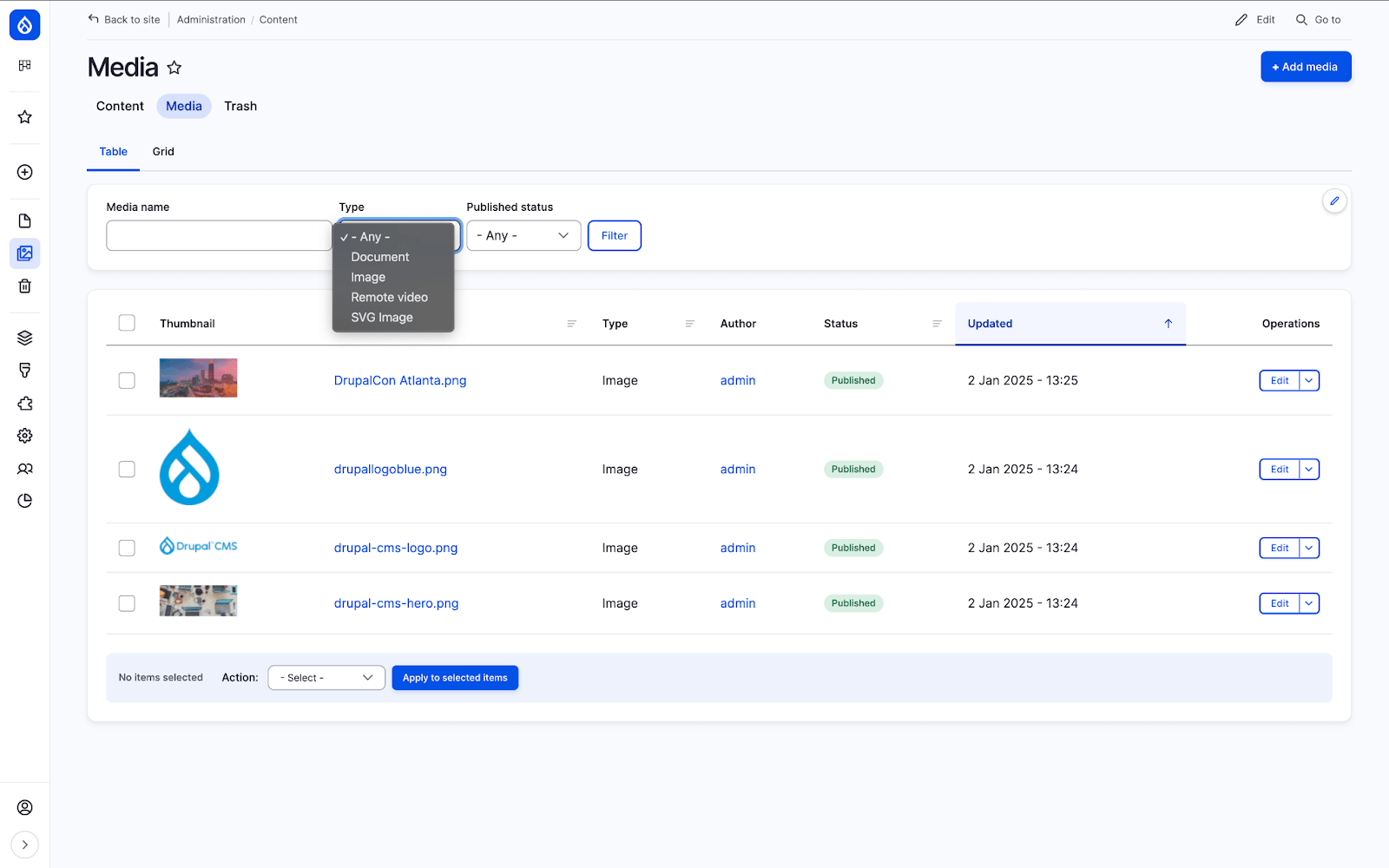Click the filter icon beside Status column
Viewport: 1389px width, 868px height.
coord(937,324)
